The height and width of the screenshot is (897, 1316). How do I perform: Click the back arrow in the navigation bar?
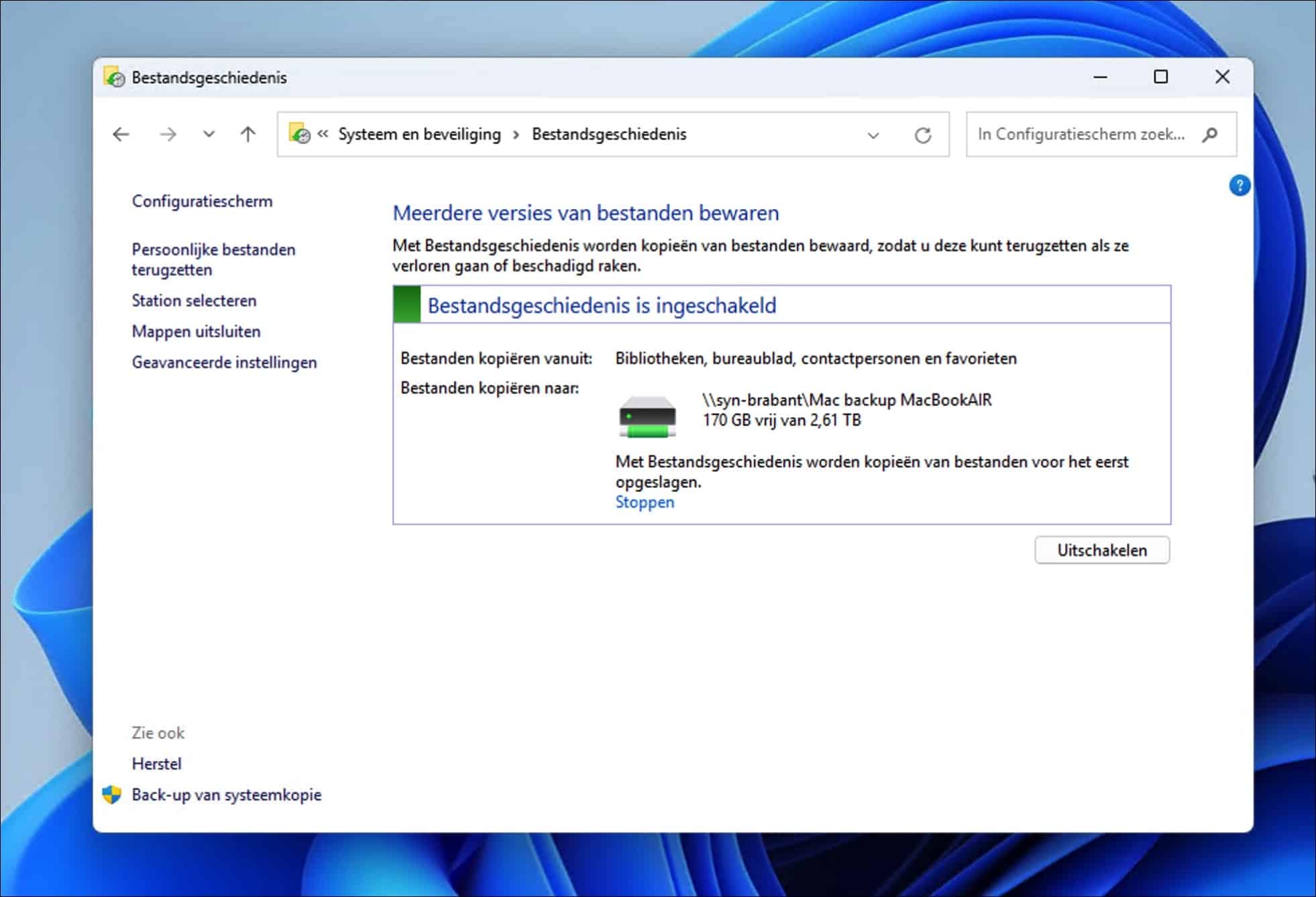pos(121,134)
